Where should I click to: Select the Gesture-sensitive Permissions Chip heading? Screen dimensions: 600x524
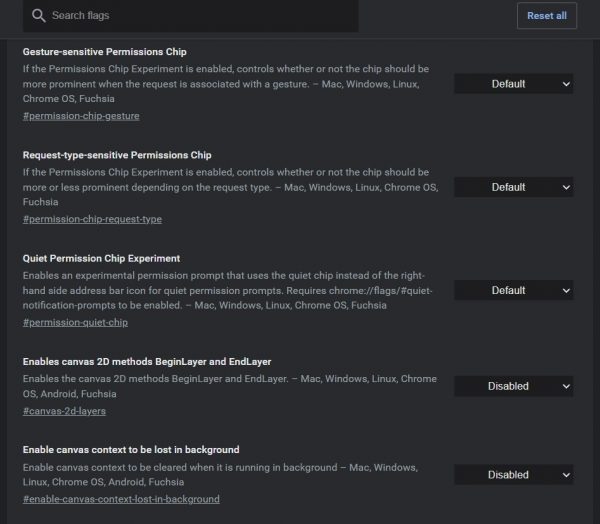pyautogui.click(x=104, y=51)
